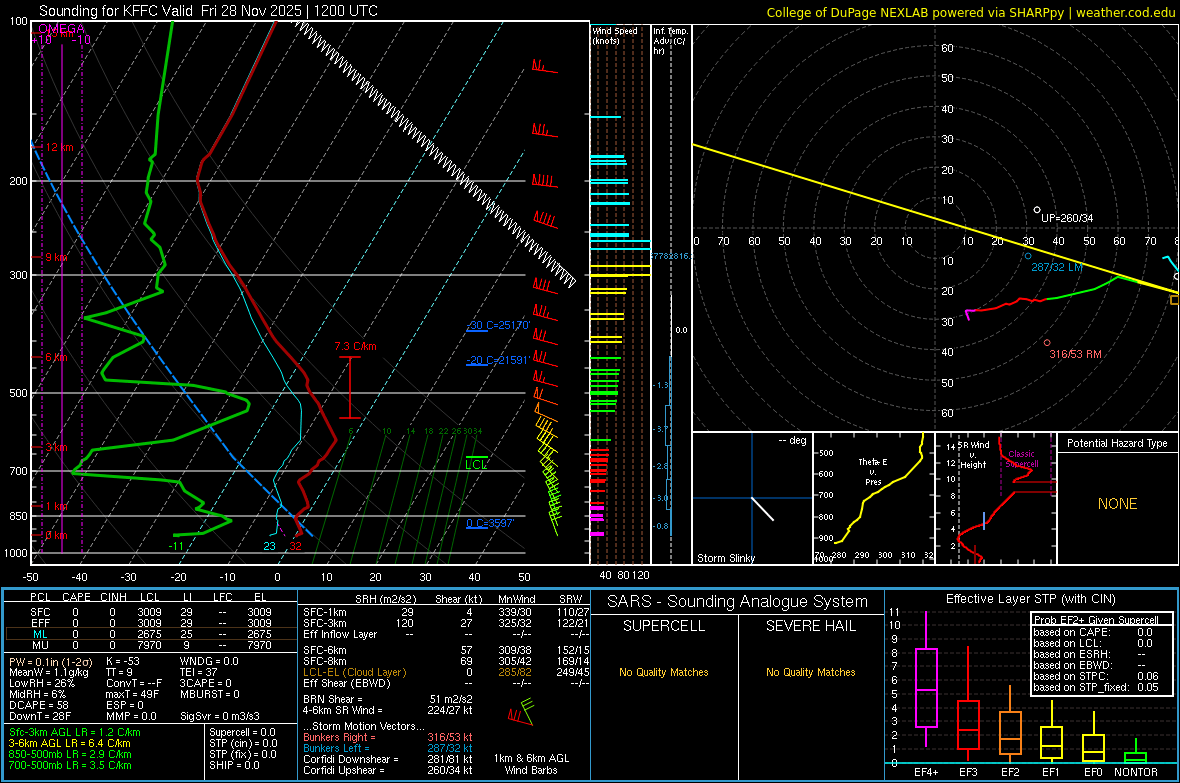
Task: Select the SFC parcel row
Action: 151,612
